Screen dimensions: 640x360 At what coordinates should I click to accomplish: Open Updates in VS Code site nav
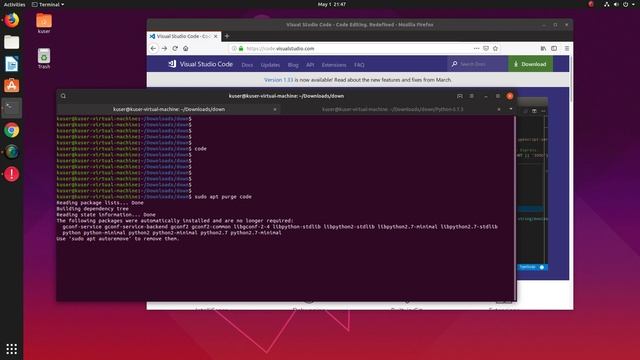(x=270, y=64)
